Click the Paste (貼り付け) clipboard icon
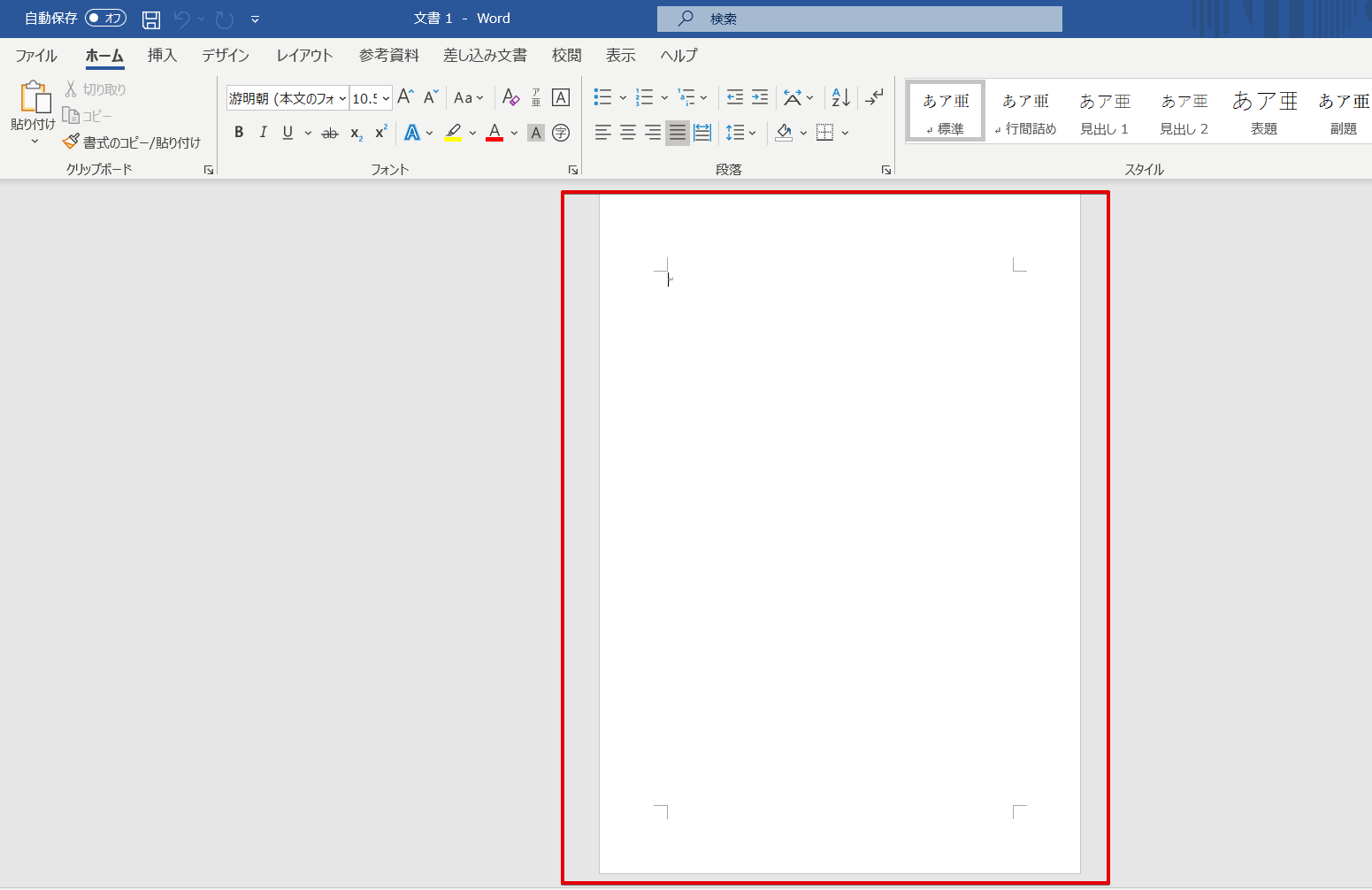The height and width of the screenshot is (890, 1372). [34, 97]
